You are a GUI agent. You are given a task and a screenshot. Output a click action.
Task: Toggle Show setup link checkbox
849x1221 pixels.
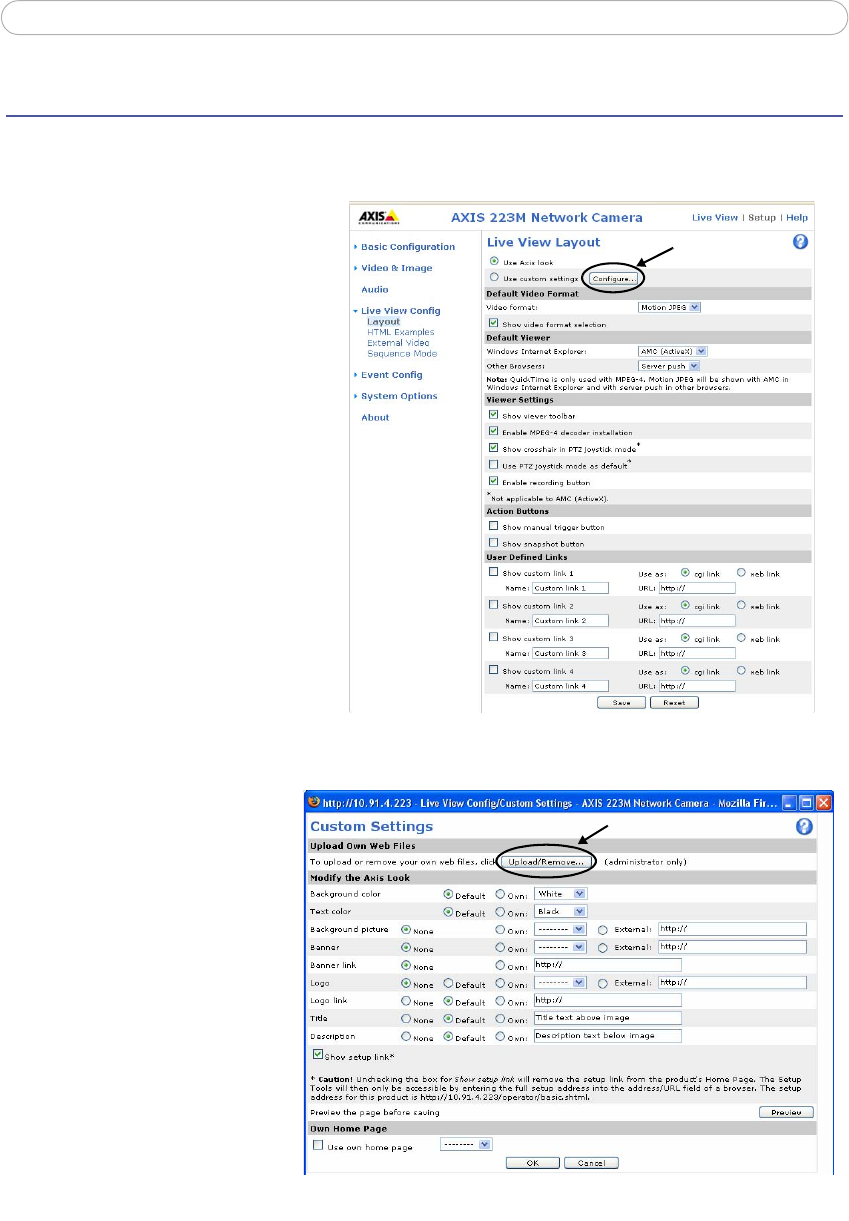317,1054
